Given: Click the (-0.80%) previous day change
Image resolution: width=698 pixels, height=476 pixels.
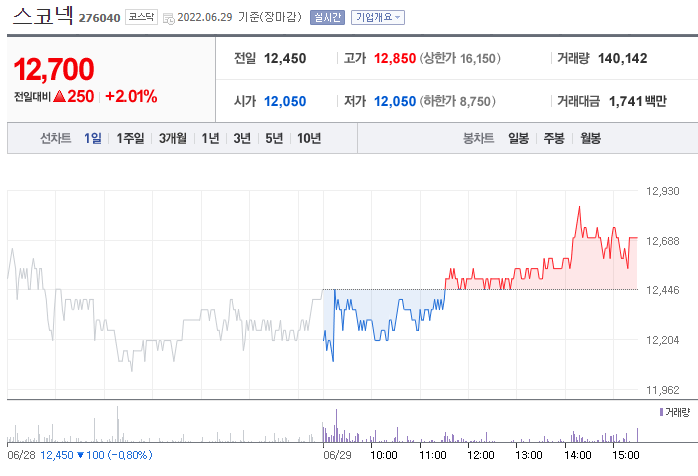Looking at the screenshot, I should coord(130,455).
